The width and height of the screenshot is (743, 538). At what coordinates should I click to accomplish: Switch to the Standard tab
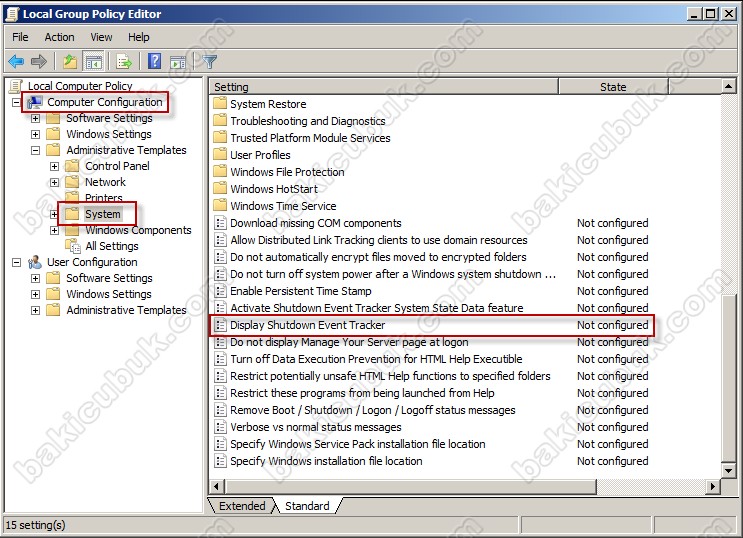307,506
